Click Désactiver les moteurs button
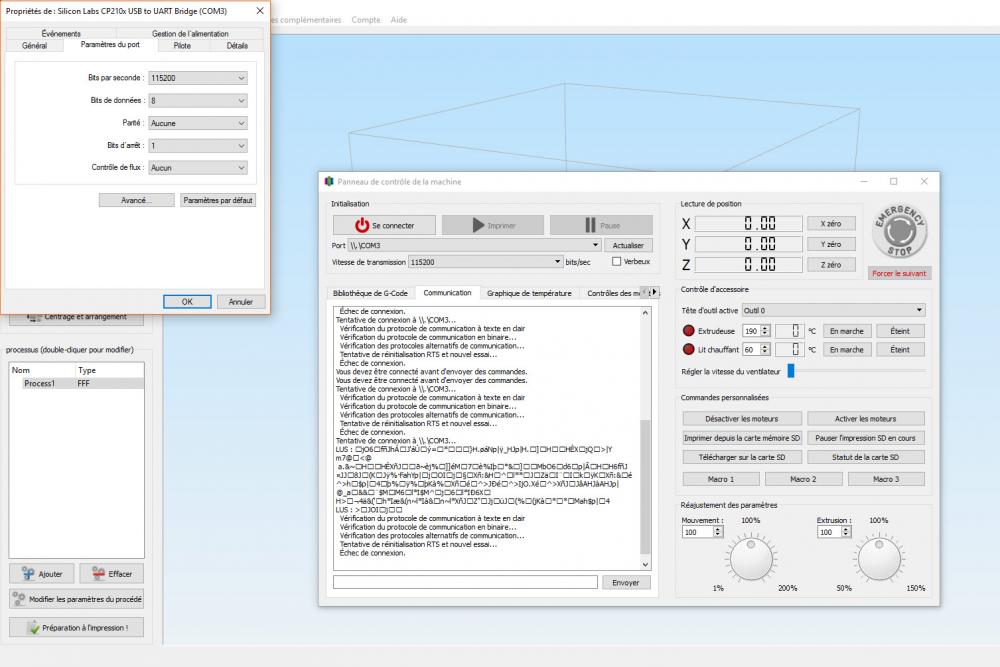 pos(742,419)
